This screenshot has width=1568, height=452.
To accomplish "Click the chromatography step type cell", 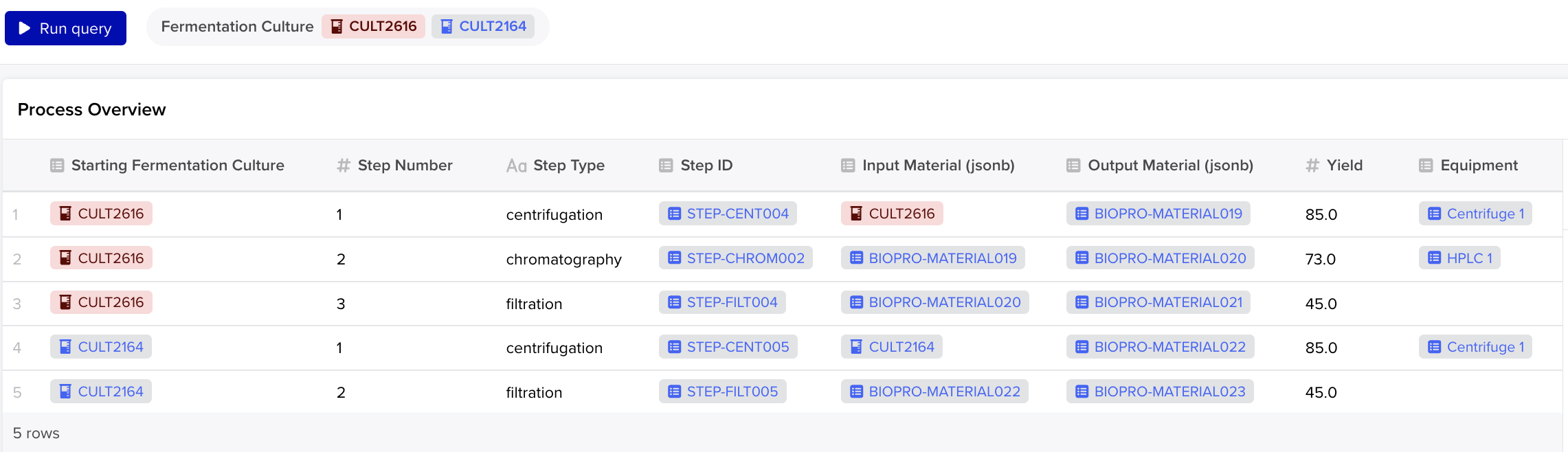I will coord(563,260).
